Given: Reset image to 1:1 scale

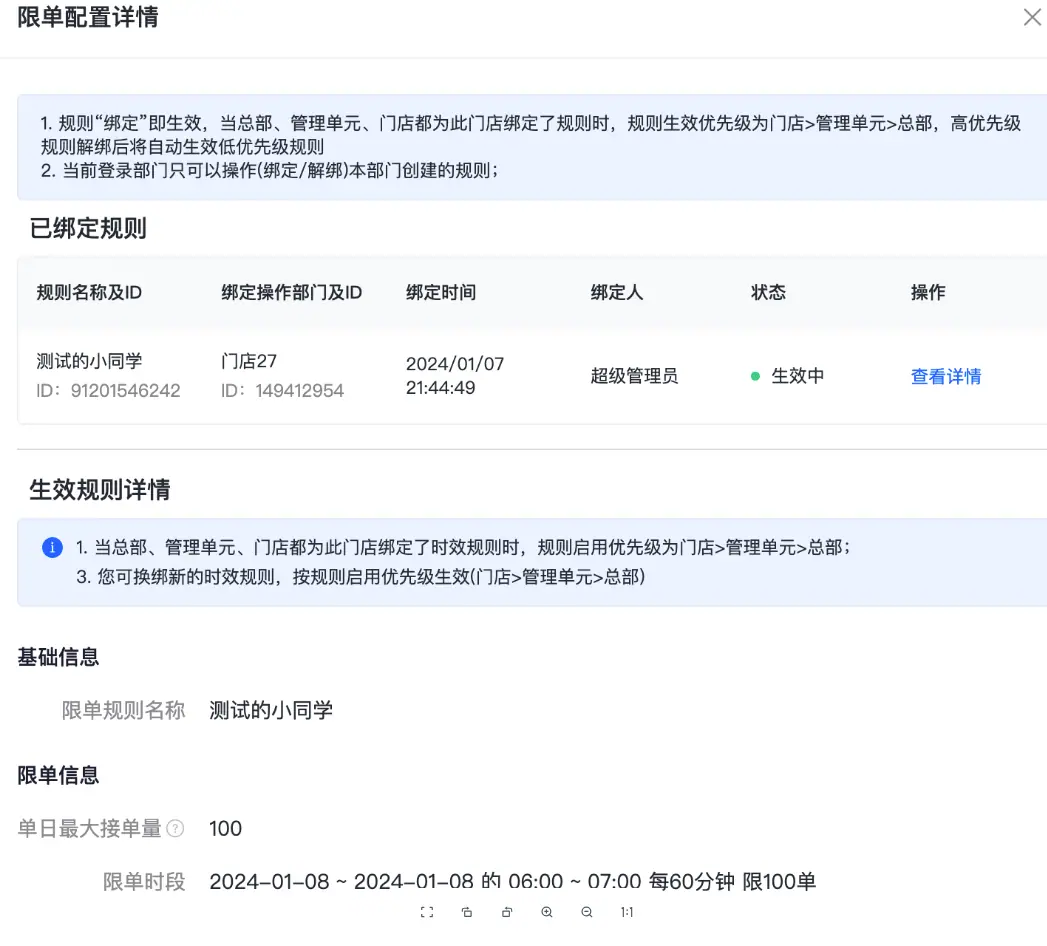Looking at the screenshot, I should coord(627,912).
